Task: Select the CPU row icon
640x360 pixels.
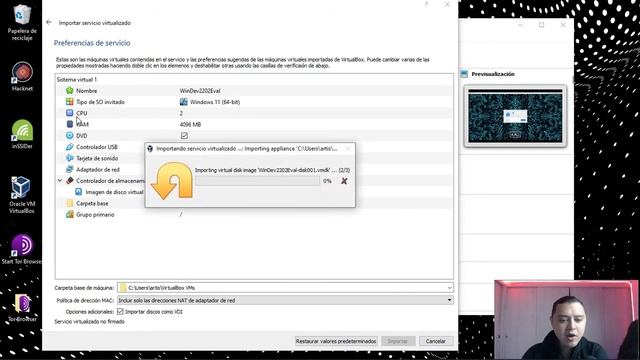Action: pos(70,113)
